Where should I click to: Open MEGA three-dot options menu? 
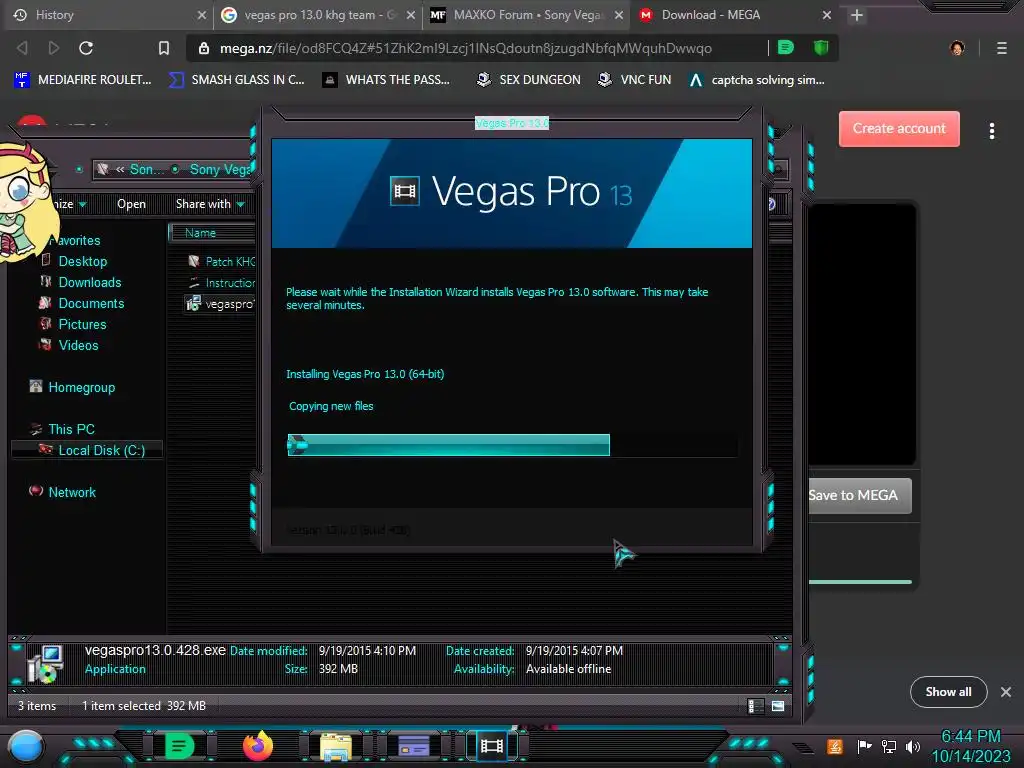992,131
